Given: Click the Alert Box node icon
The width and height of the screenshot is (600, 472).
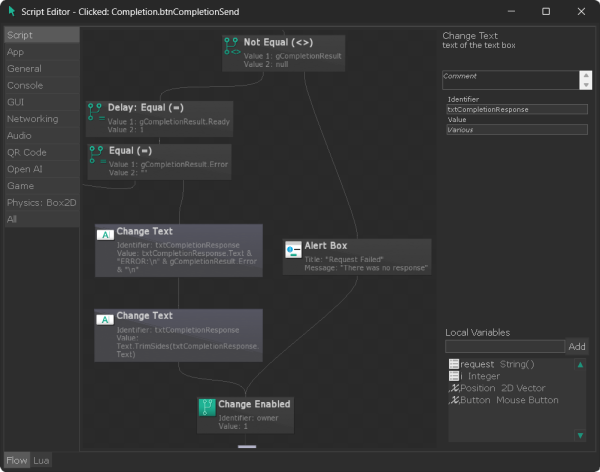Looking at the screenshot, I should point(293,250).
